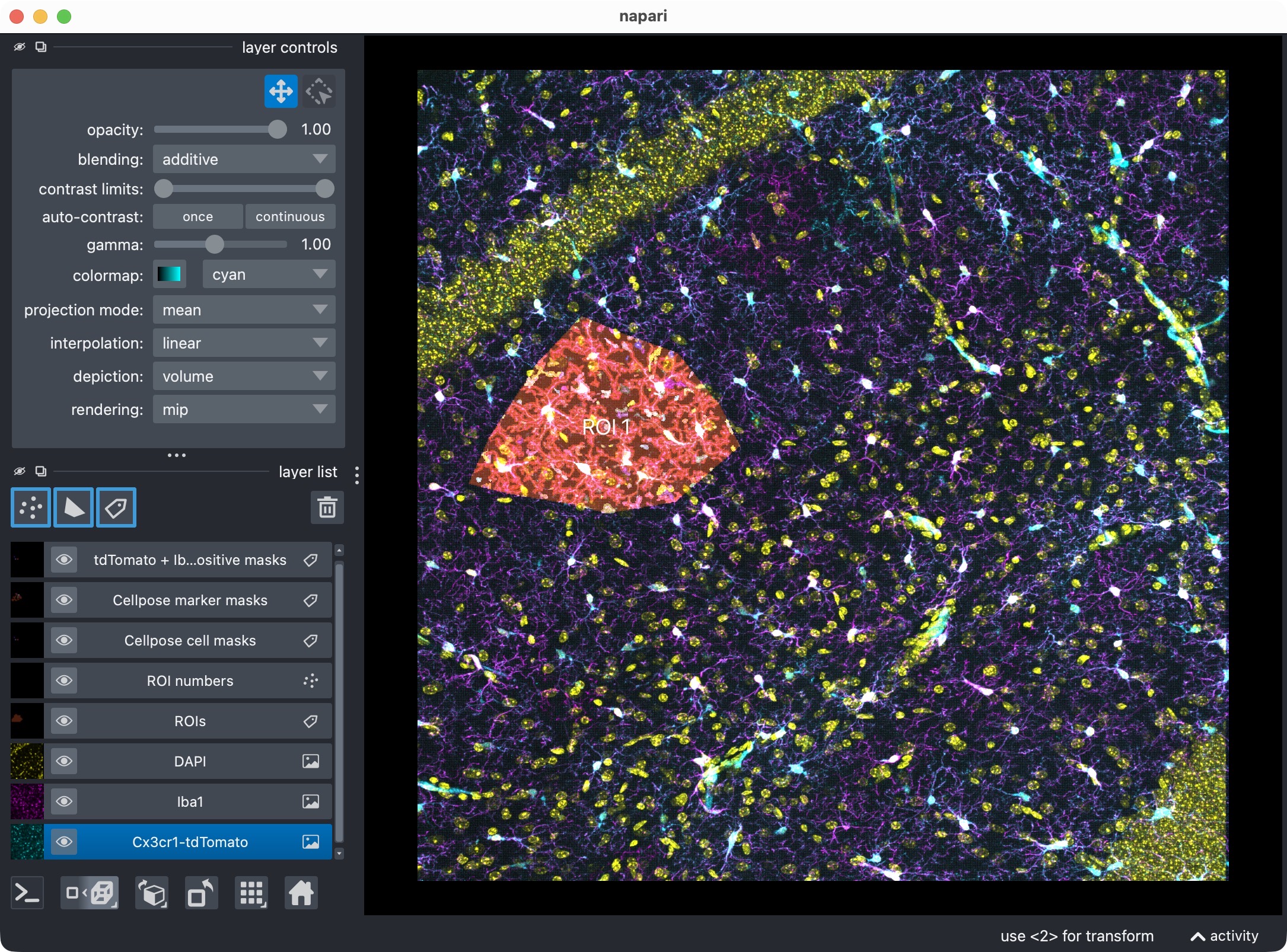Hide the layer controls dock eye icon
1287x952 pixels.
pyautogui.click(x=20, y=47)
